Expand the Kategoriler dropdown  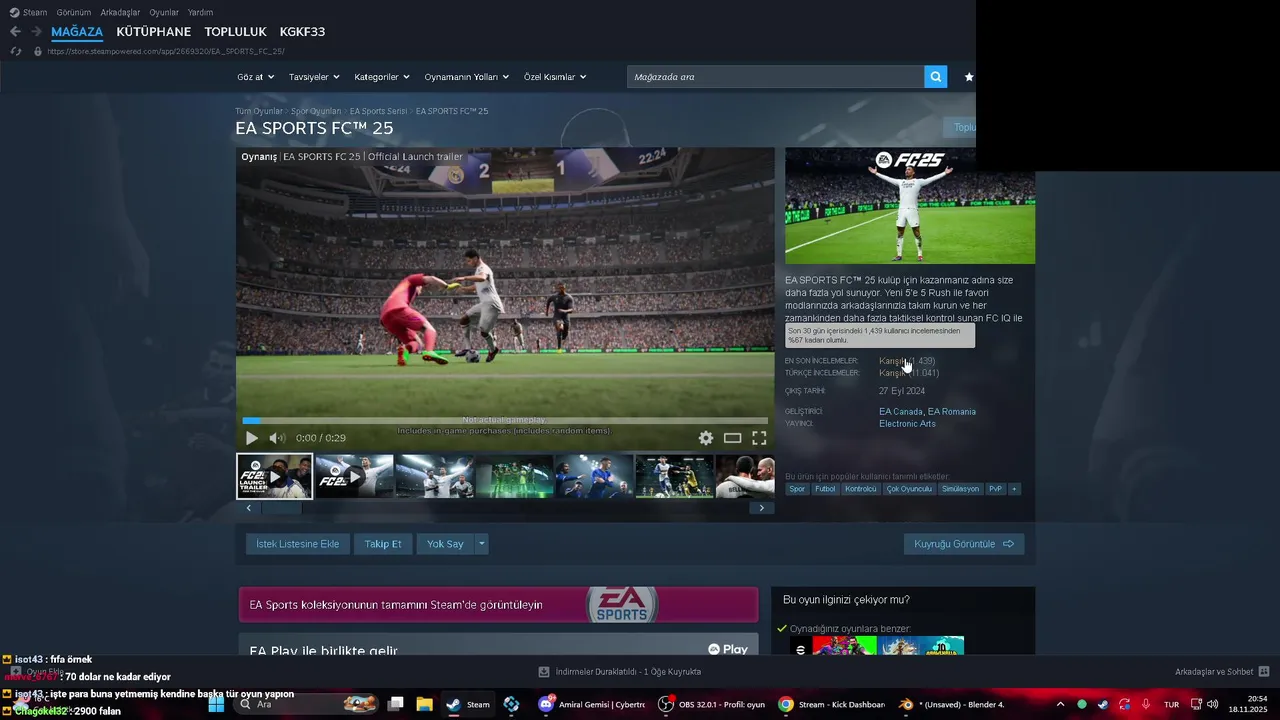click(382, 77)
